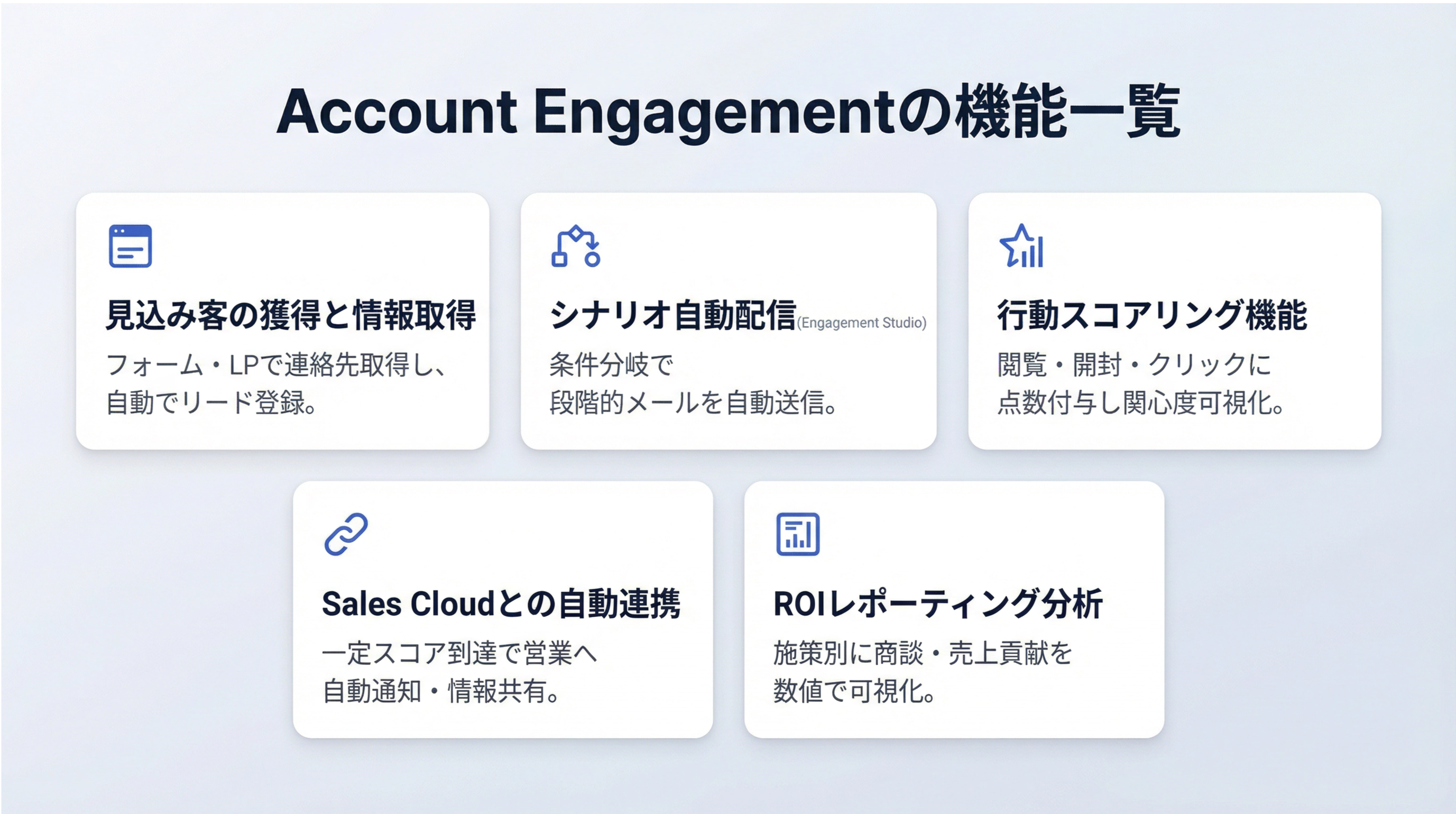Click the workflow branching icon above シナリオ自動配信
The width and height of the screenshot is (1456, 814).
click(575, 246)
